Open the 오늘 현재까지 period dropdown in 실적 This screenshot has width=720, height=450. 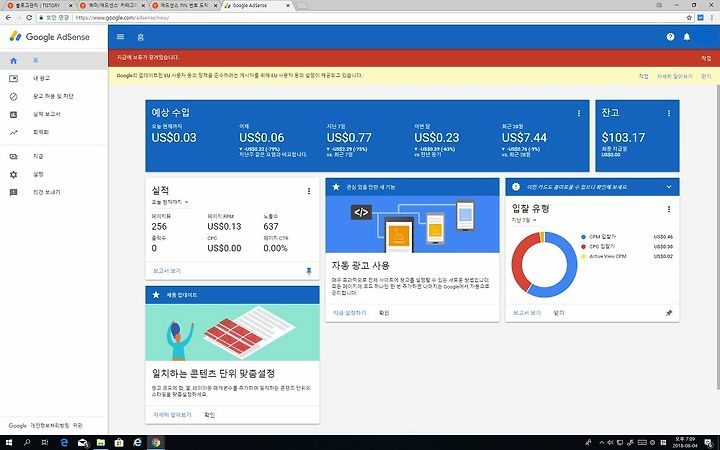point(170,202)
